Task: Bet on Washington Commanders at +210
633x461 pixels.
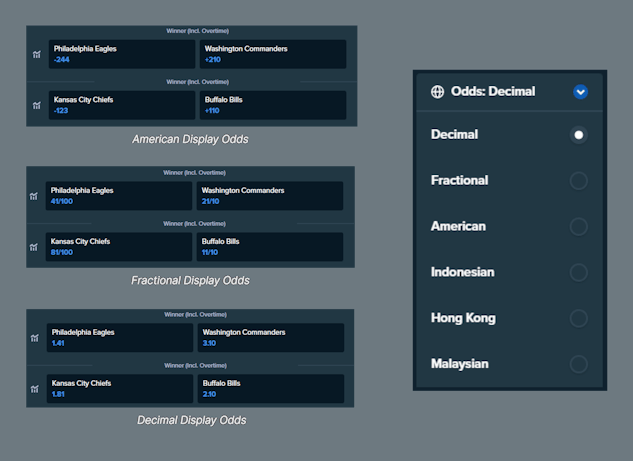Action: click(x=272, y=54)
